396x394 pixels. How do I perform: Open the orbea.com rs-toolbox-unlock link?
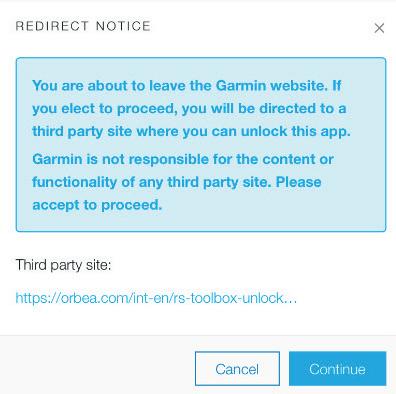click(x=156, y=297)
